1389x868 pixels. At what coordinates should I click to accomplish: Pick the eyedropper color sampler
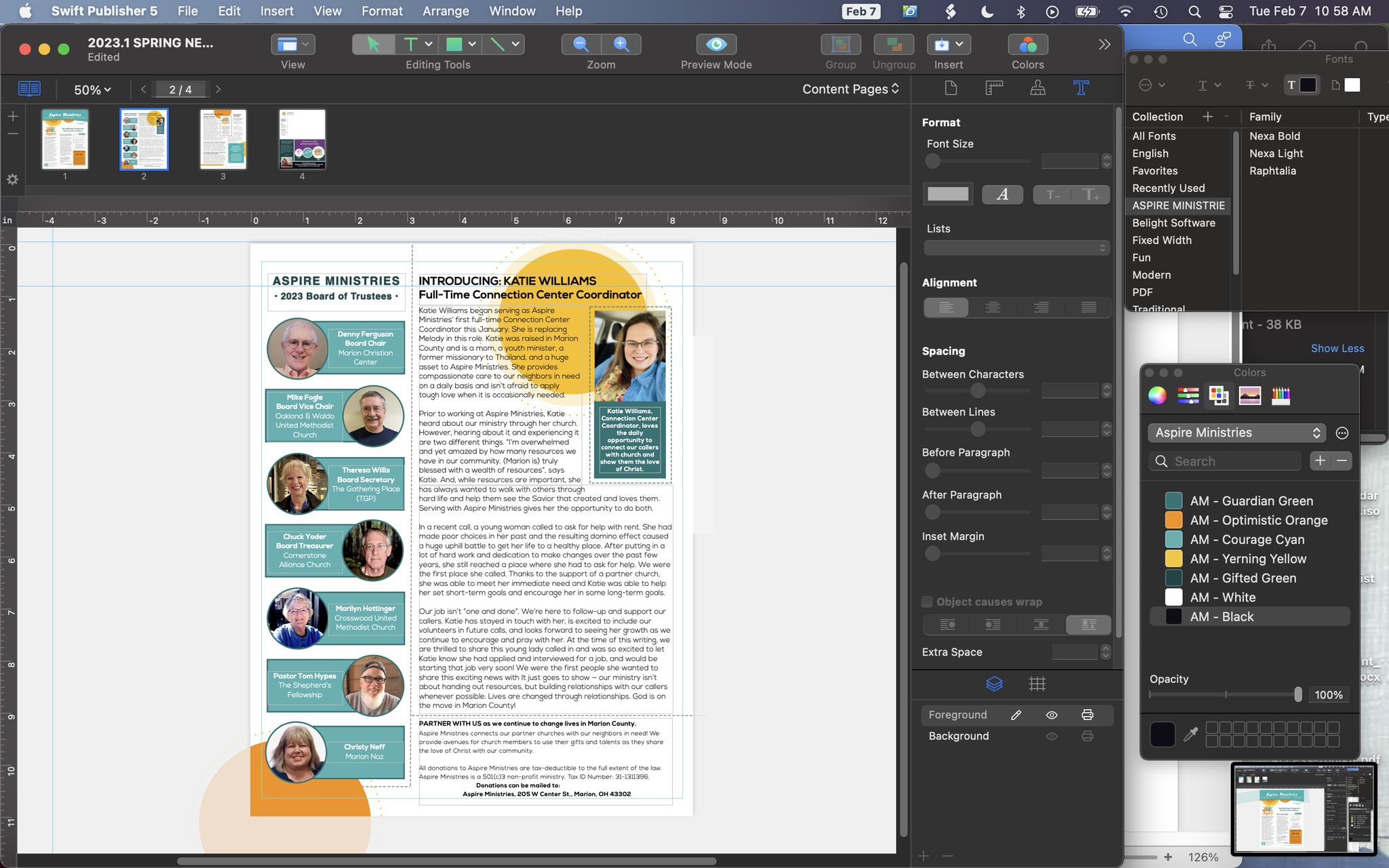pos(1190,734)
